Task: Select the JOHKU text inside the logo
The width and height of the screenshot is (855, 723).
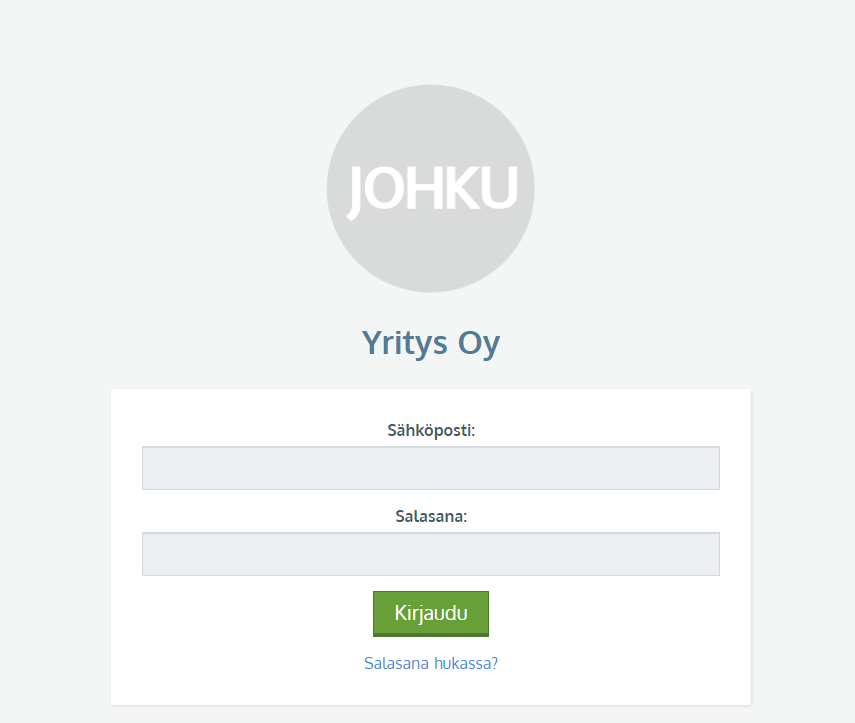Action: (x=432, y=190)
